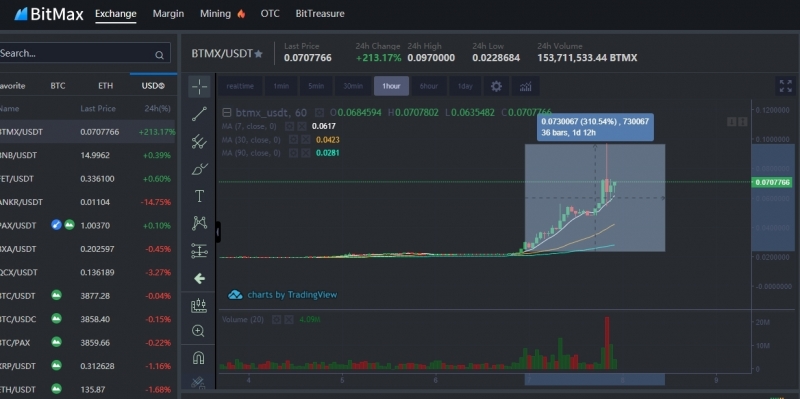The width and height of the screenshot is (800, 399).
Task: Click the search magnifier icon
Action: (159, 55)
